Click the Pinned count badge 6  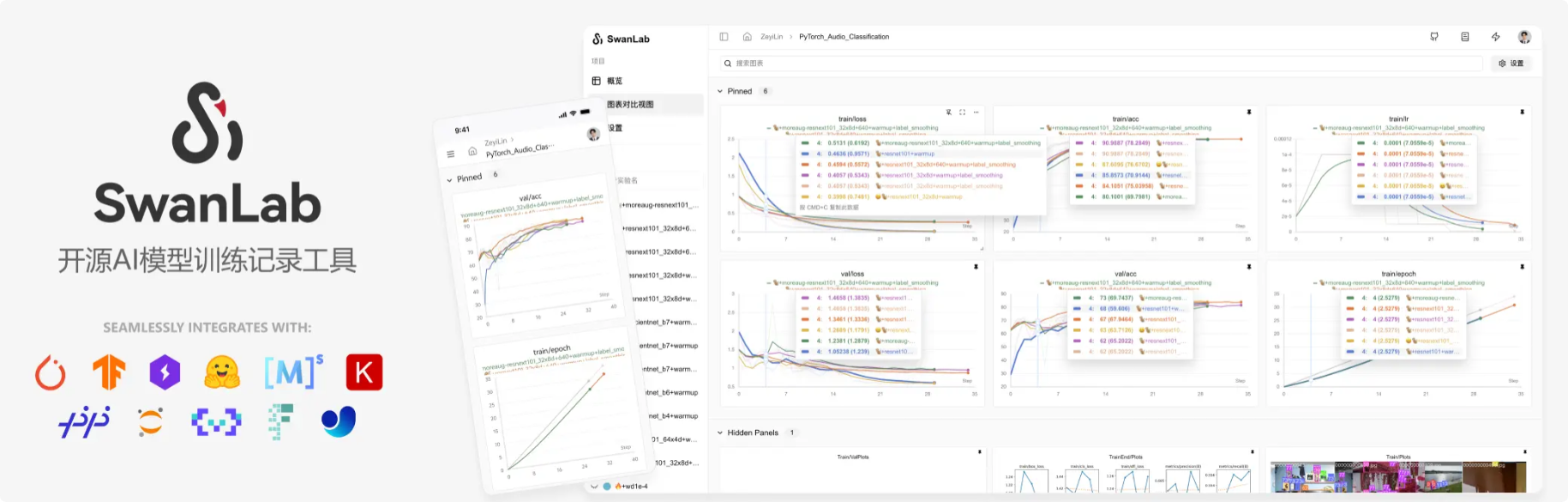click(766, 91)
